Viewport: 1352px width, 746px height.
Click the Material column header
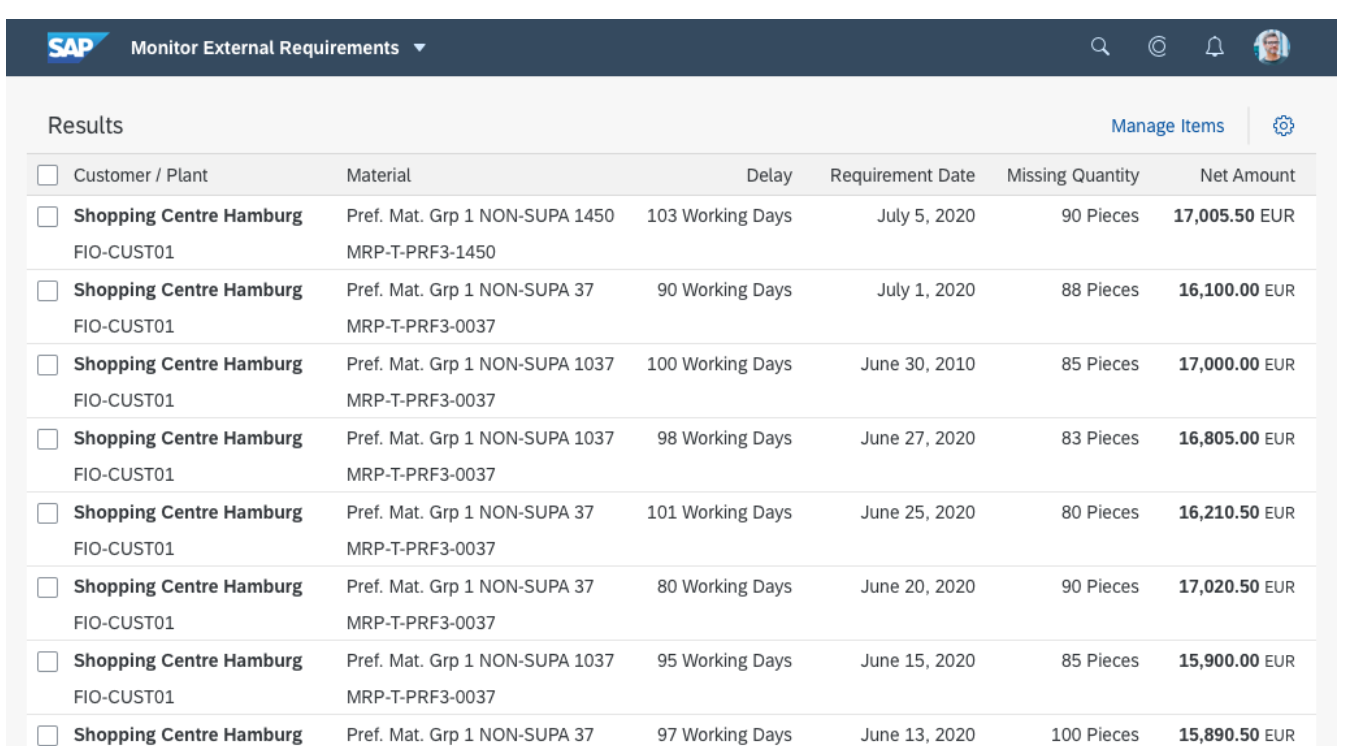coord(378,175)
